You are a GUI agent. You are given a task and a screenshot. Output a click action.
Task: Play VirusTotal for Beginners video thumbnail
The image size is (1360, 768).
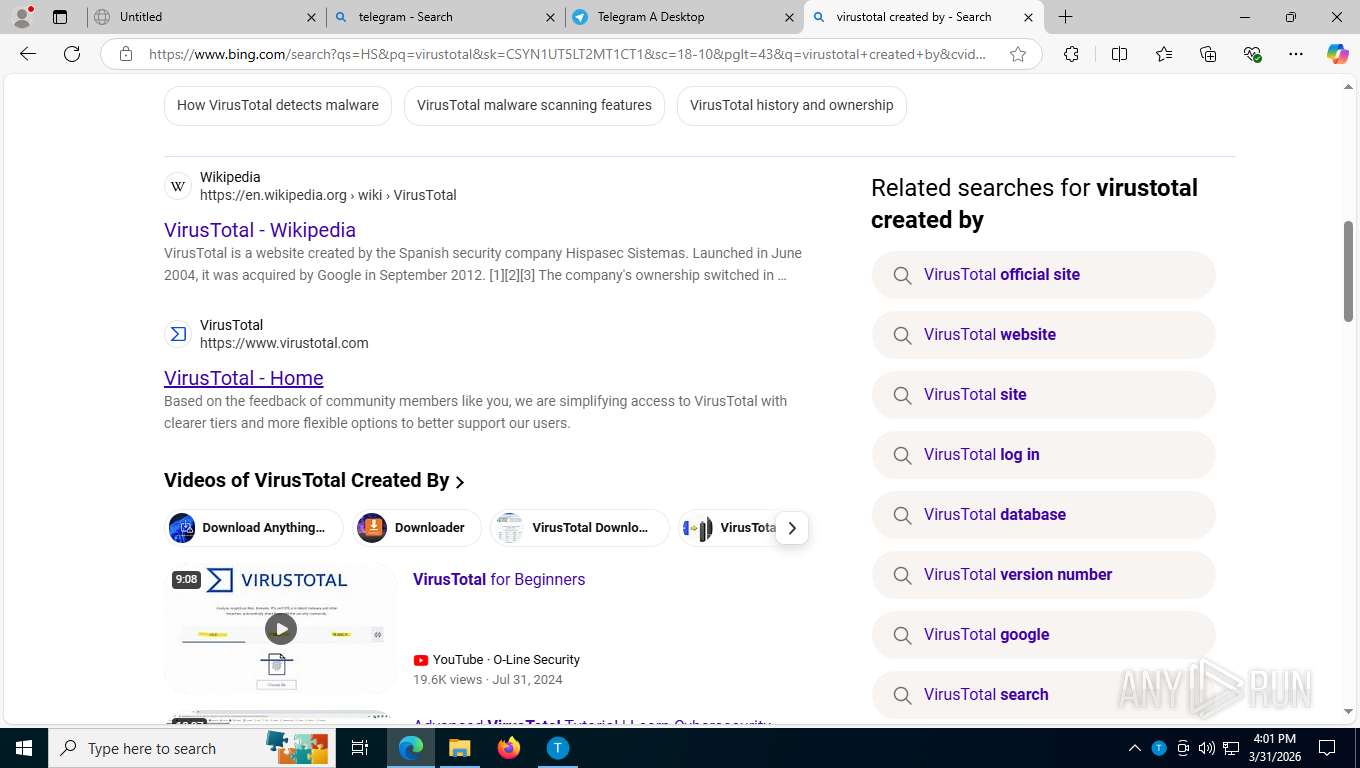280,628
